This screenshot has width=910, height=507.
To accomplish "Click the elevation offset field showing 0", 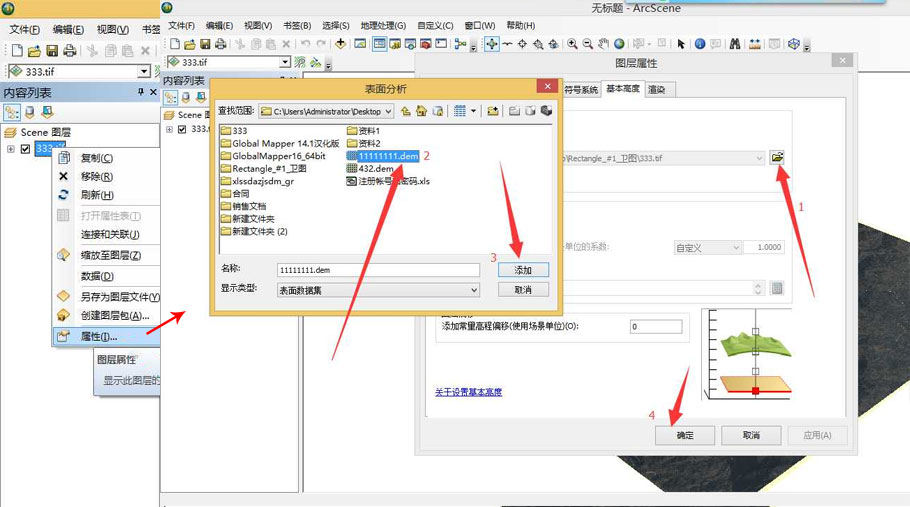I will click(656, 326).
